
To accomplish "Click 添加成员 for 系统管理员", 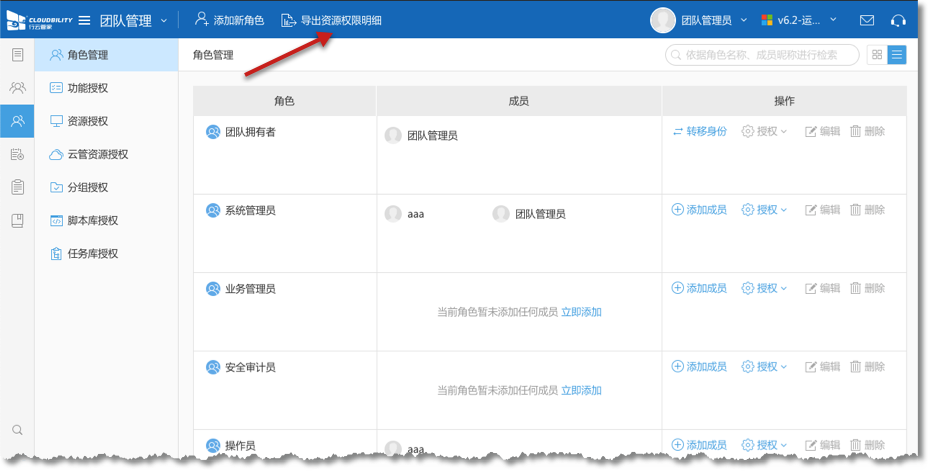I will pyautogui.click(x=700, y=209).
